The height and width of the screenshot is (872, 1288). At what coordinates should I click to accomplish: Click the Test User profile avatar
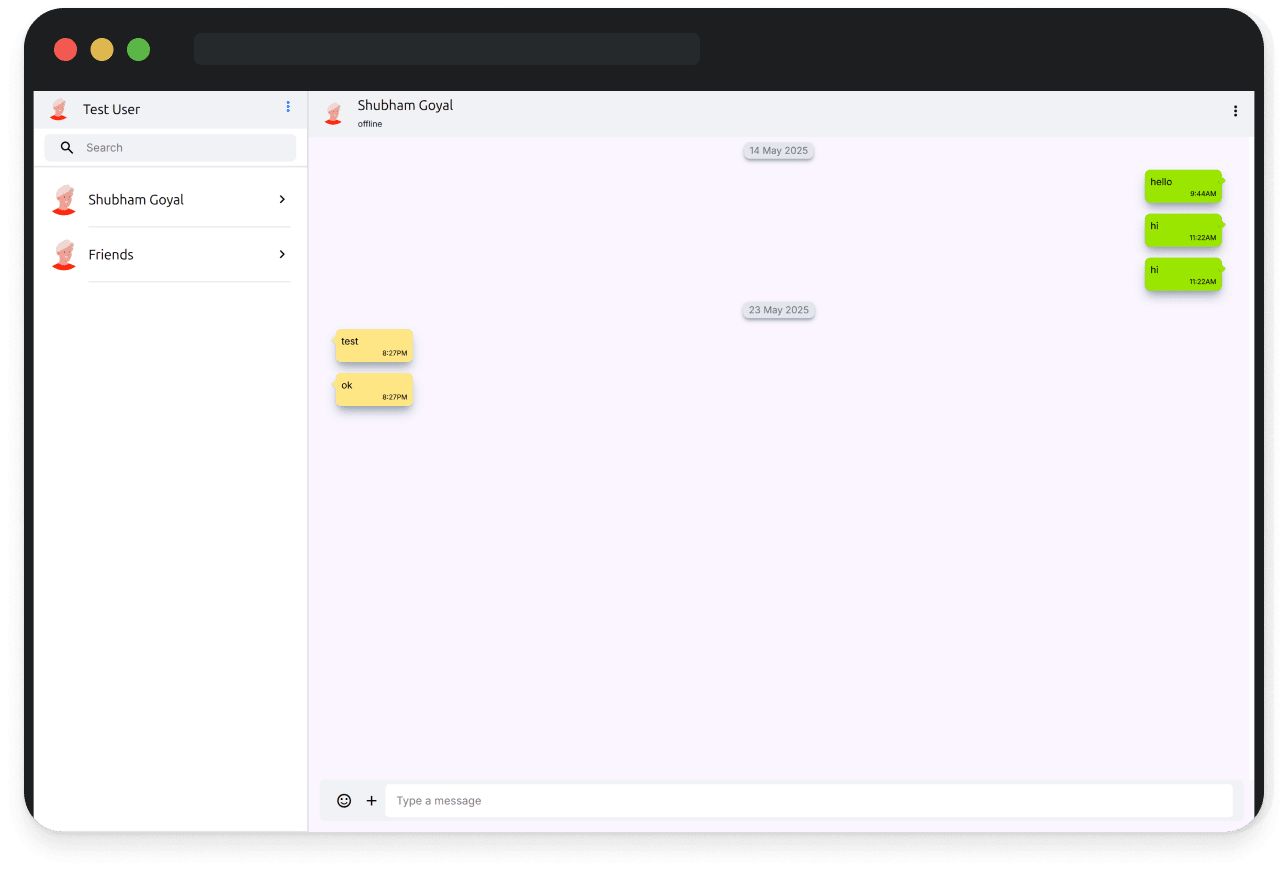pyautogui.click(x=59, y=108)
